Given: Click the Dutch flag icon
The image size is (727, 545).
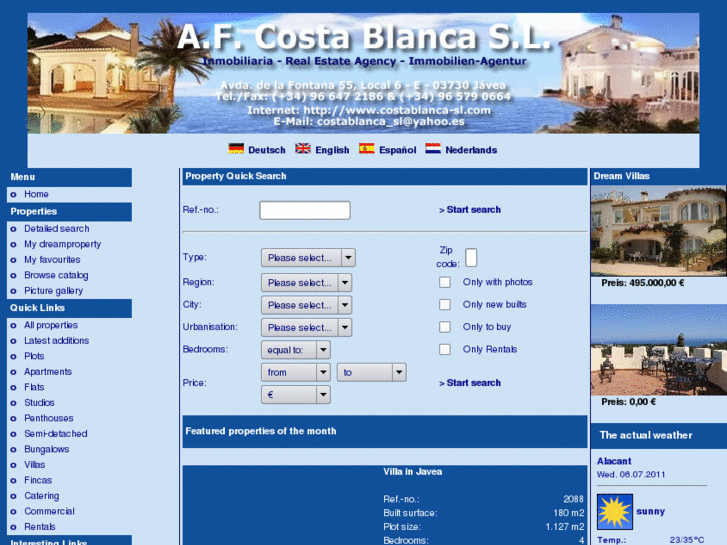Looking at the screenshot, I should coord(433,149).
